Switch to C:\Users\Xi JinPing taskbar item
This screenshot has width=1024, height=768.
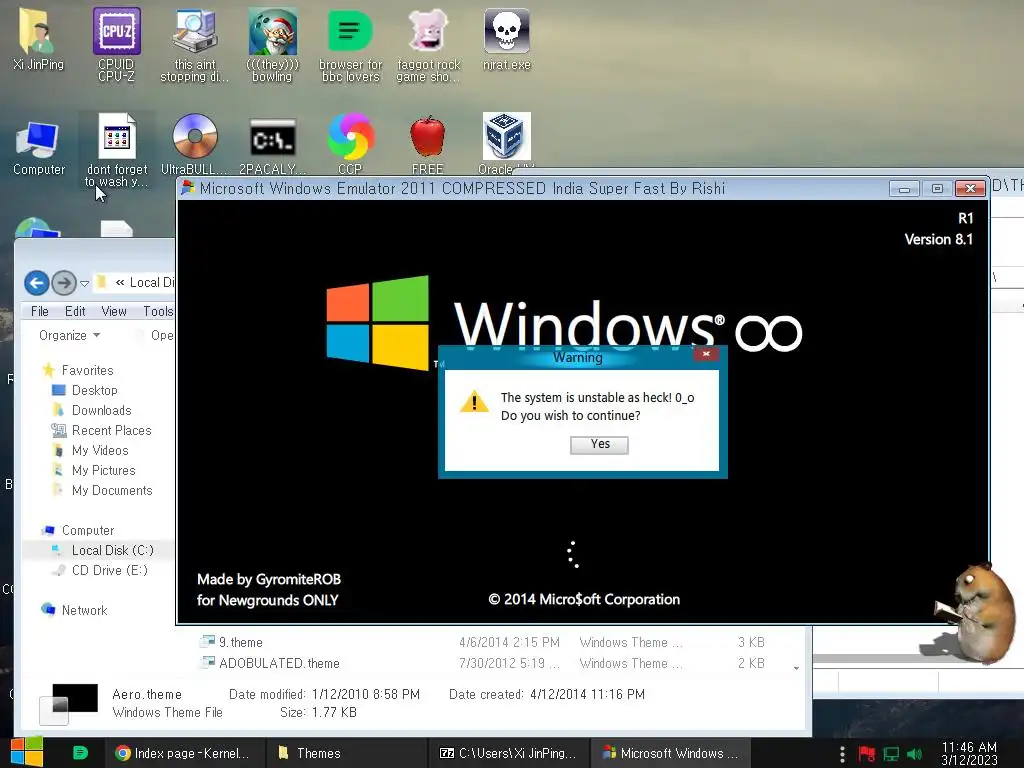(x=509, y=753)
